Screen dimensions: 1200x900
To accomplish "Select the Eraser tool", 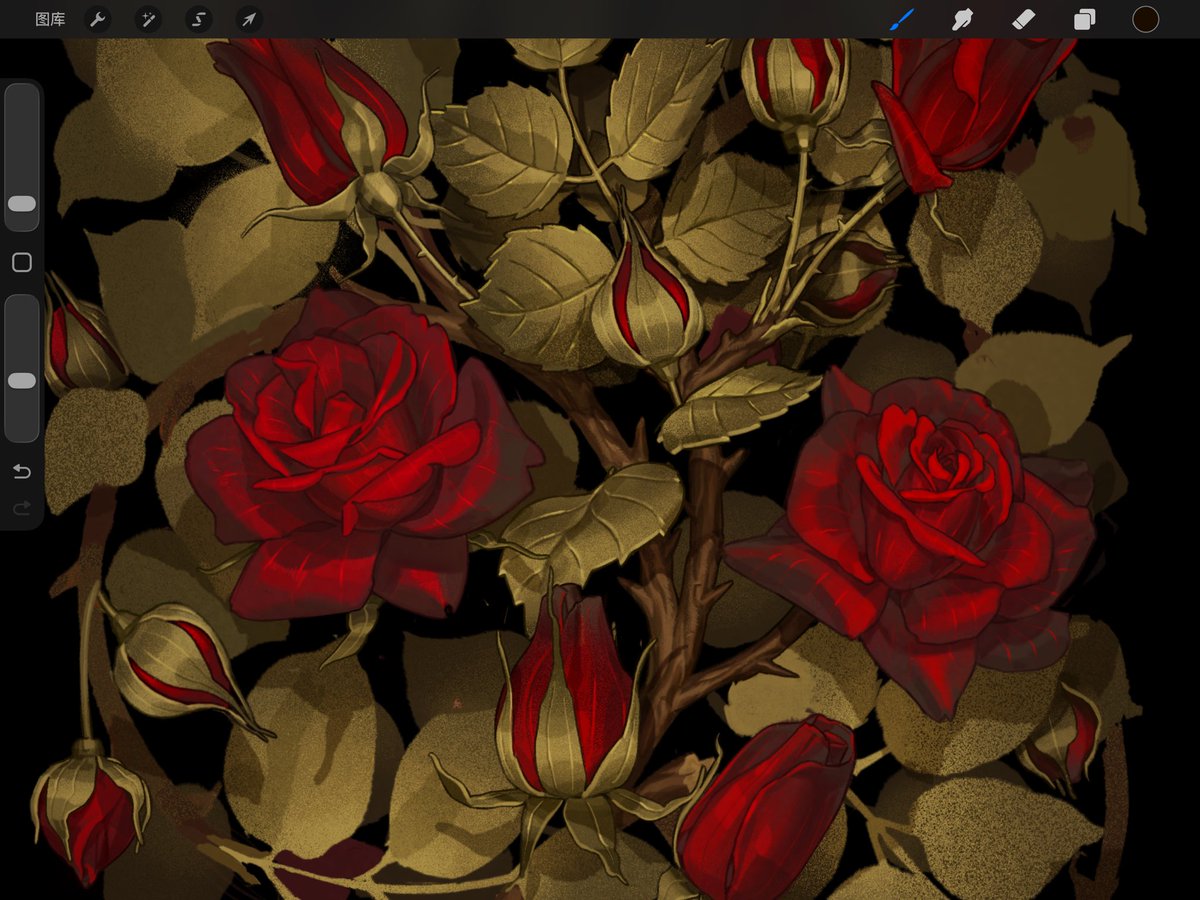I will pyautogui.click(x=1023, y=19).
